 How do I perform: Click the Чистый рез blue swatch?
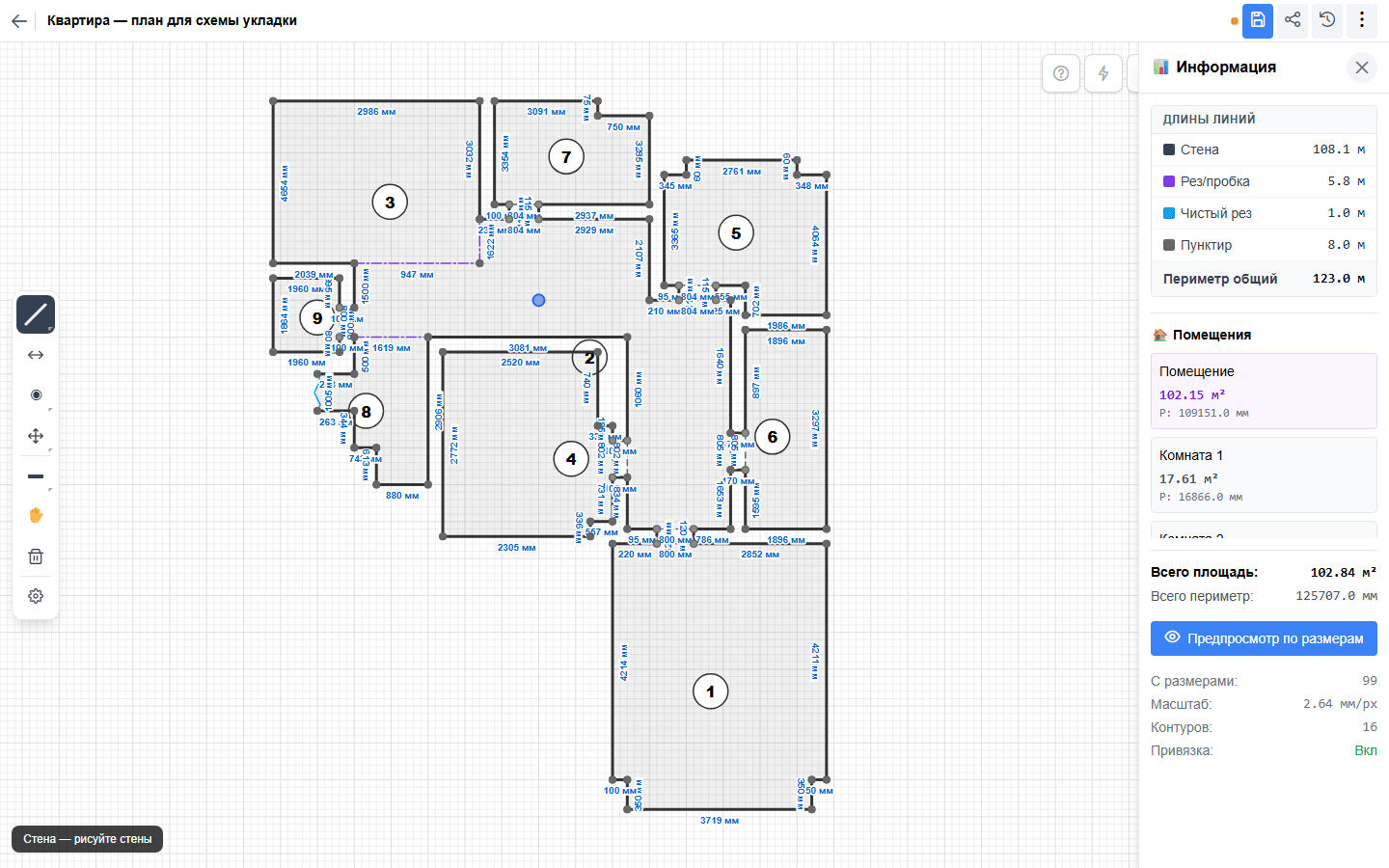(1169, 213)
